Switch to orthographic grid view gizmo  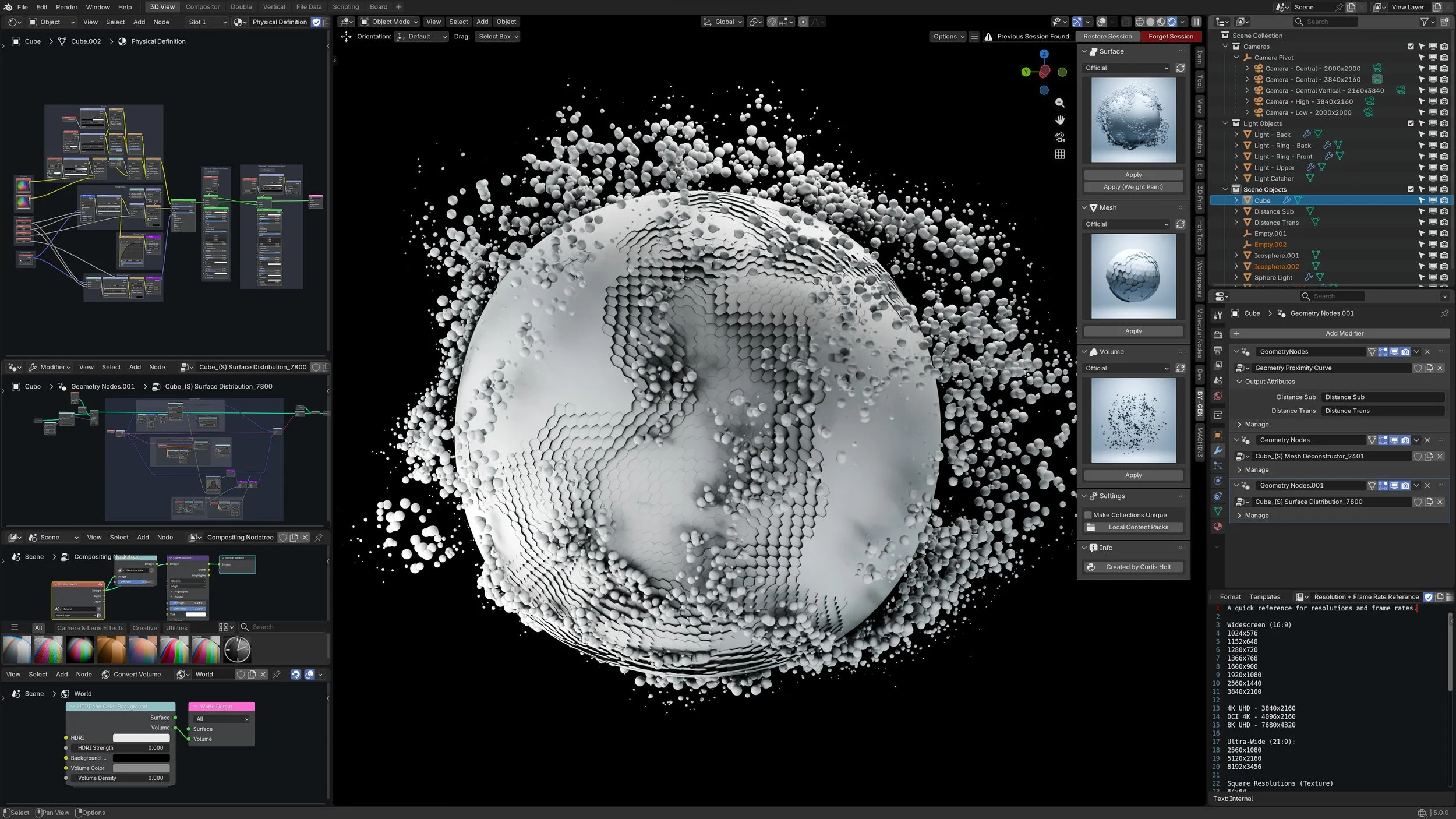pos(1059,154)
